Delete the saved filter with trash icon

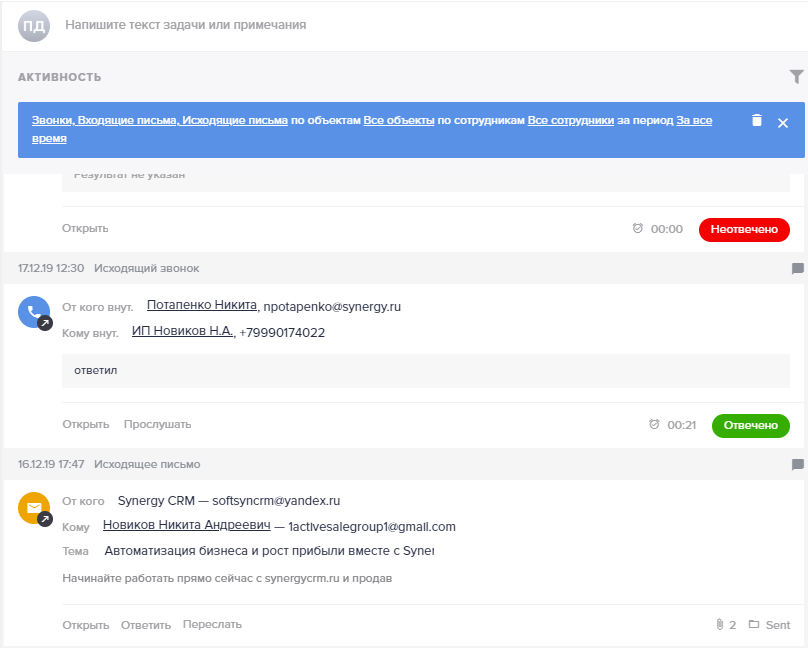[x=757, y=120]
